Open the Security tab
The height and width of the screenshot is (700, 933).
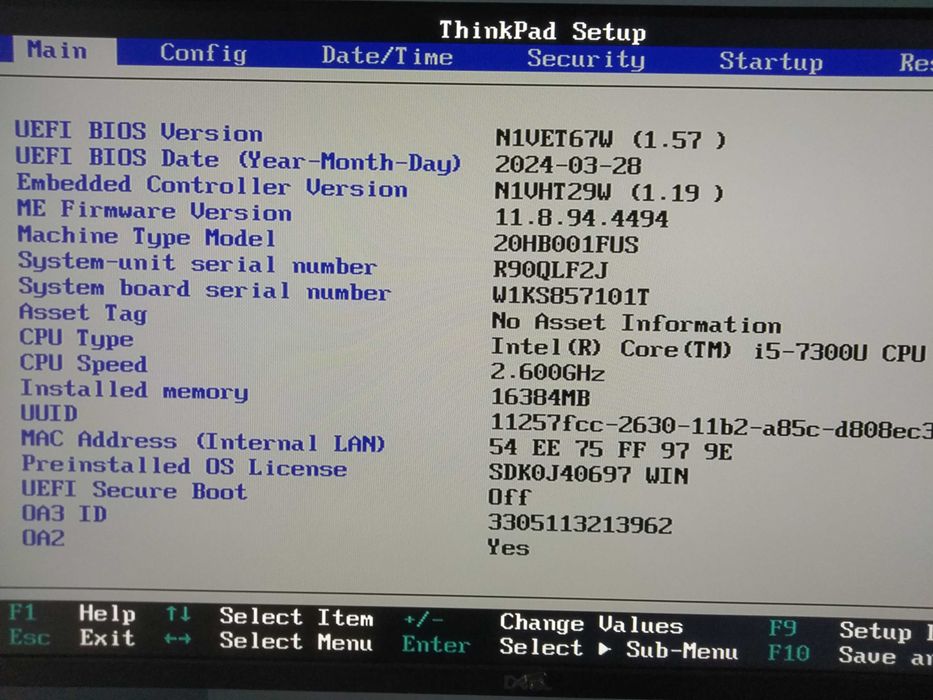586,59
